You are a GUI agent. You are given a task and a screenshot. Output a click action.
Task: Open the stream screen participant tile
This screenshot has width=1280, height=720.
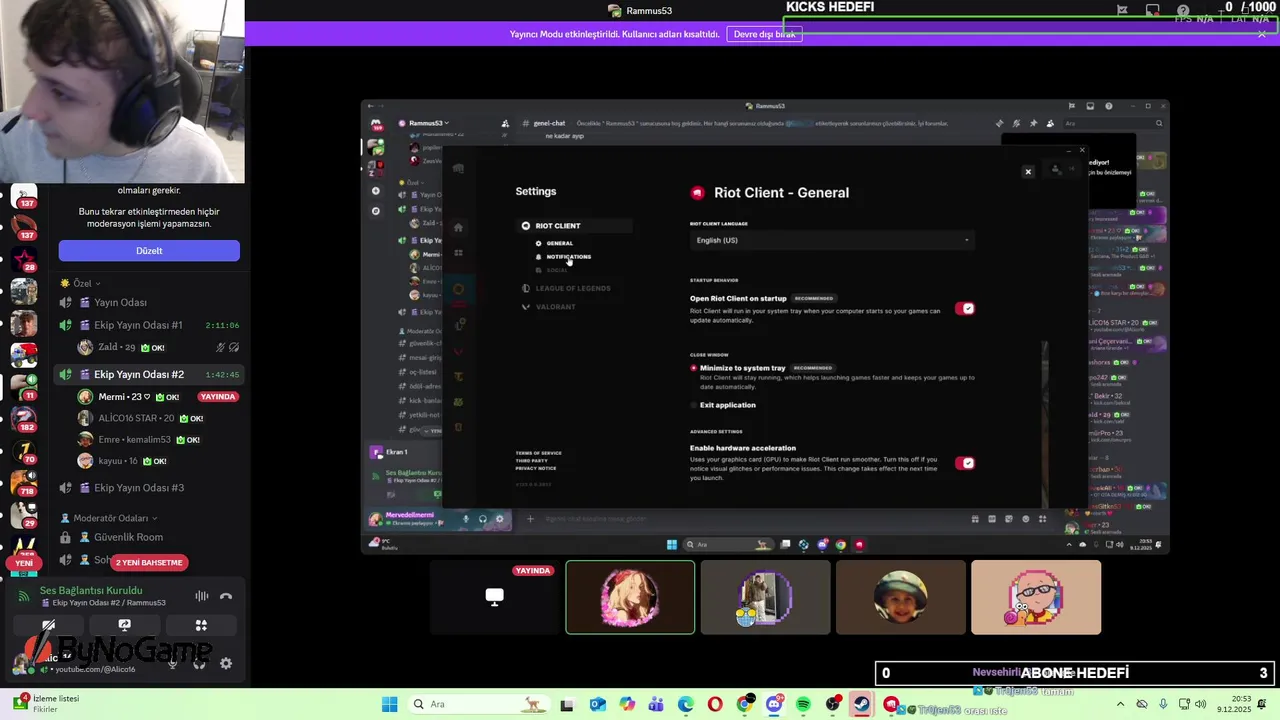[x=495, y=597]
